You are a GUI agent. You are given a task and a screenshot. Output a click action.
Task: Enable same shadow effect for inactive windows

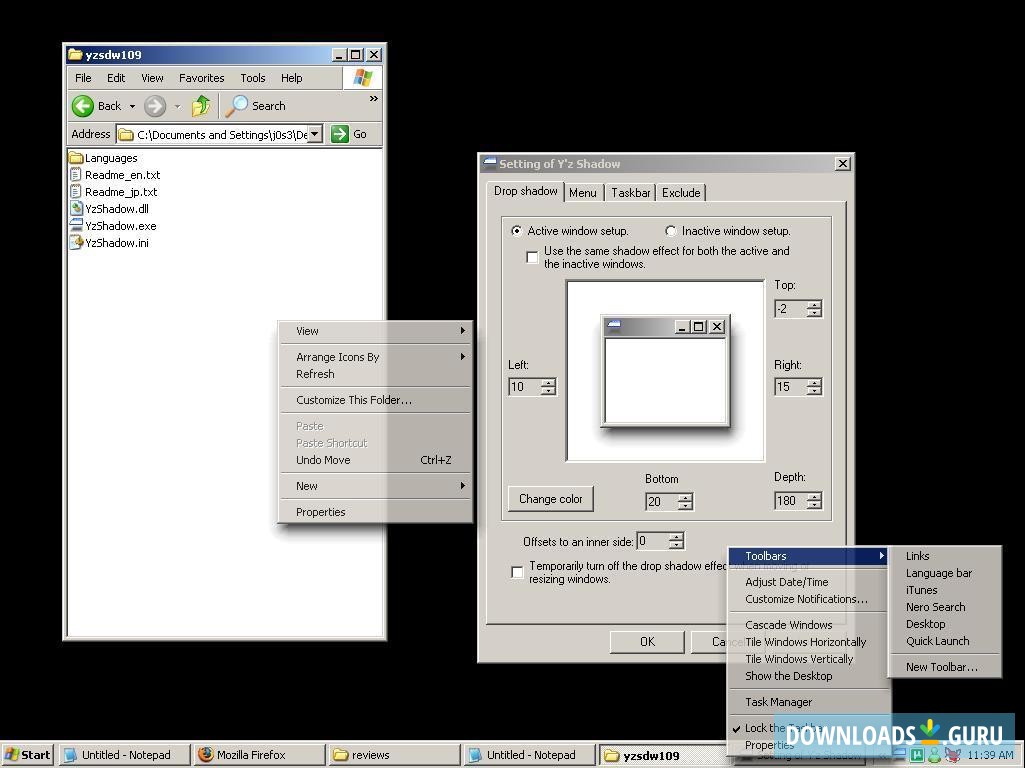pos(532,257)
